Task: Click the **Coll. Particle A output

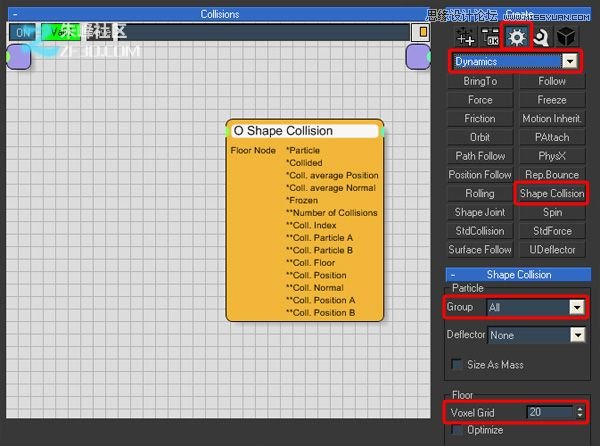Action: coord(320,238)
